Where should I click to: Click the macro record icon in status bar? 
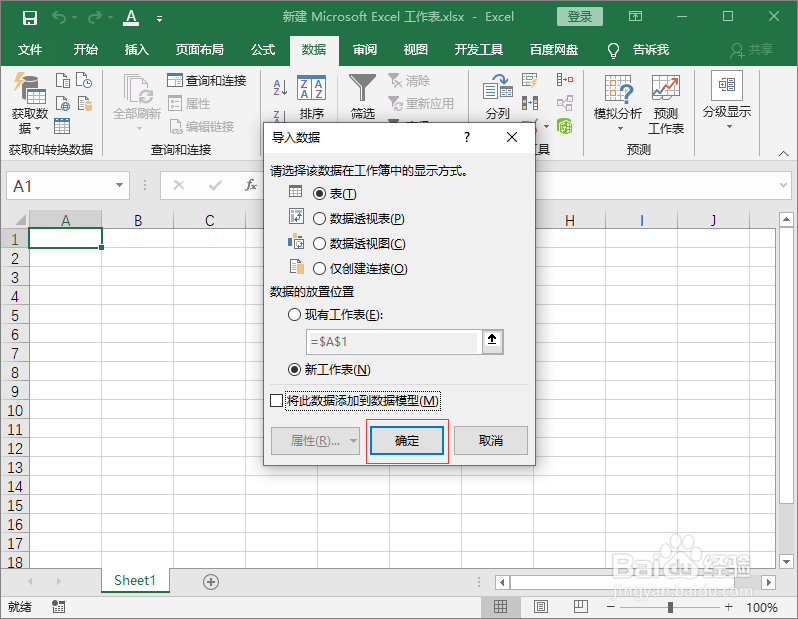click(x=59, y=607)
